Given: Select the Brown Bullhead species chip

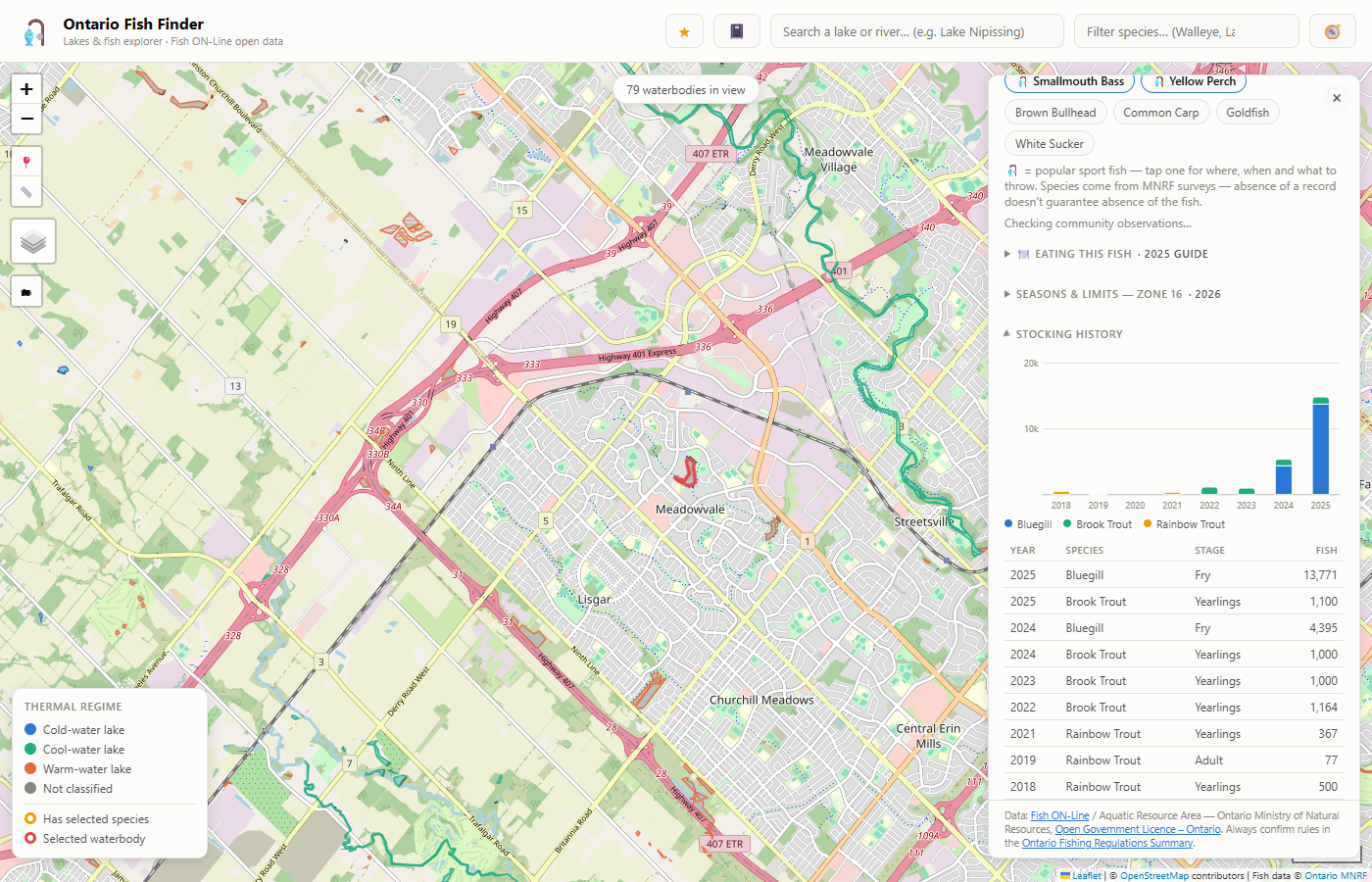Looking at the screenshot, I should point(1055,113).
